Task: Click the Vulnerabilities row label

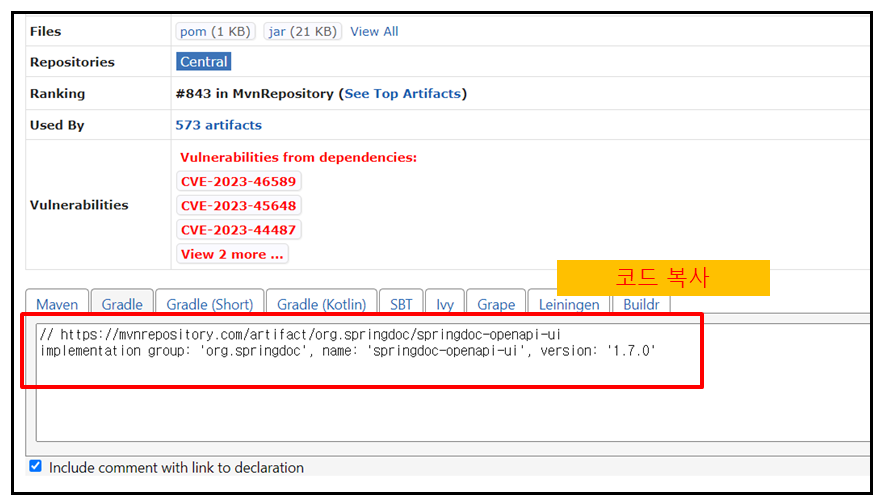Action: click(79, 205)
